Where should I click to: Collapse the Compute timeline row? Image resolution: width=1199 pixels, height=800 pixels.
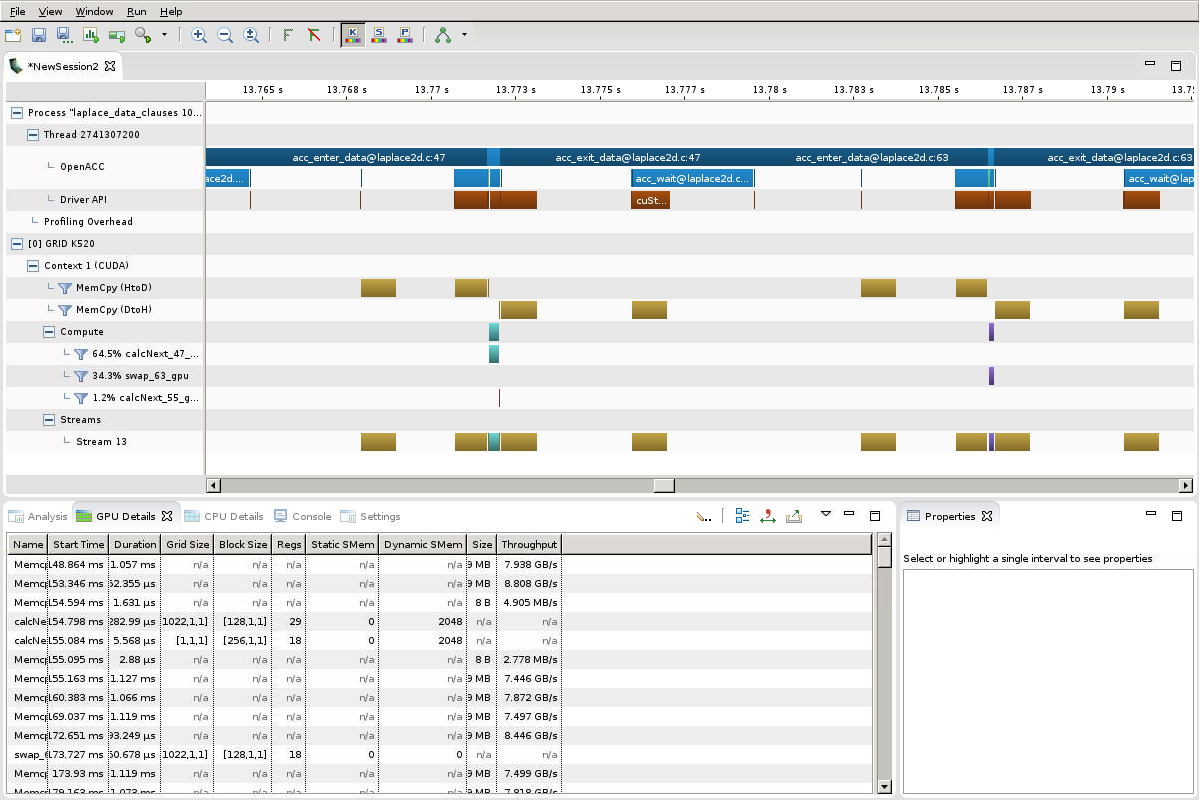click(49, 332)
